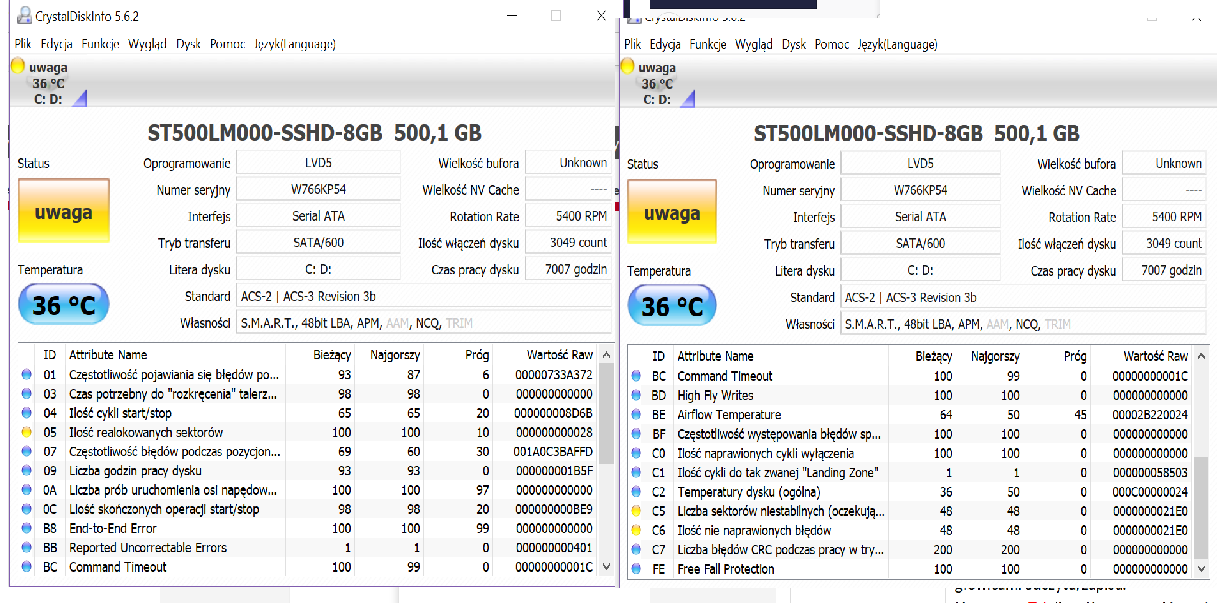Click raw value 000000058503
Screen dimensions: 1217x603
pyautogui.click(x=1150, y=472)
